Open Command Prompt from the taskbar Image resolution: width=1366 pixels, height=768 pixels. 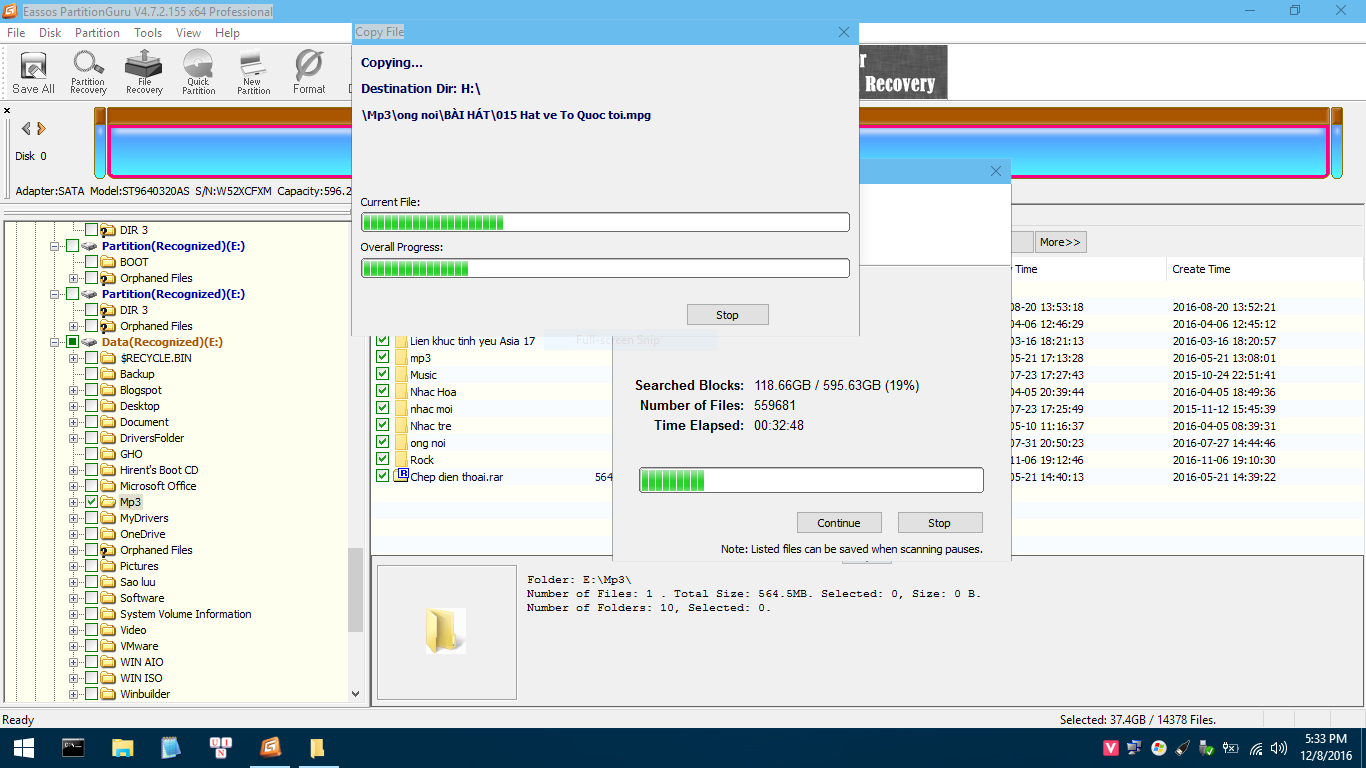tap(73, 747)
